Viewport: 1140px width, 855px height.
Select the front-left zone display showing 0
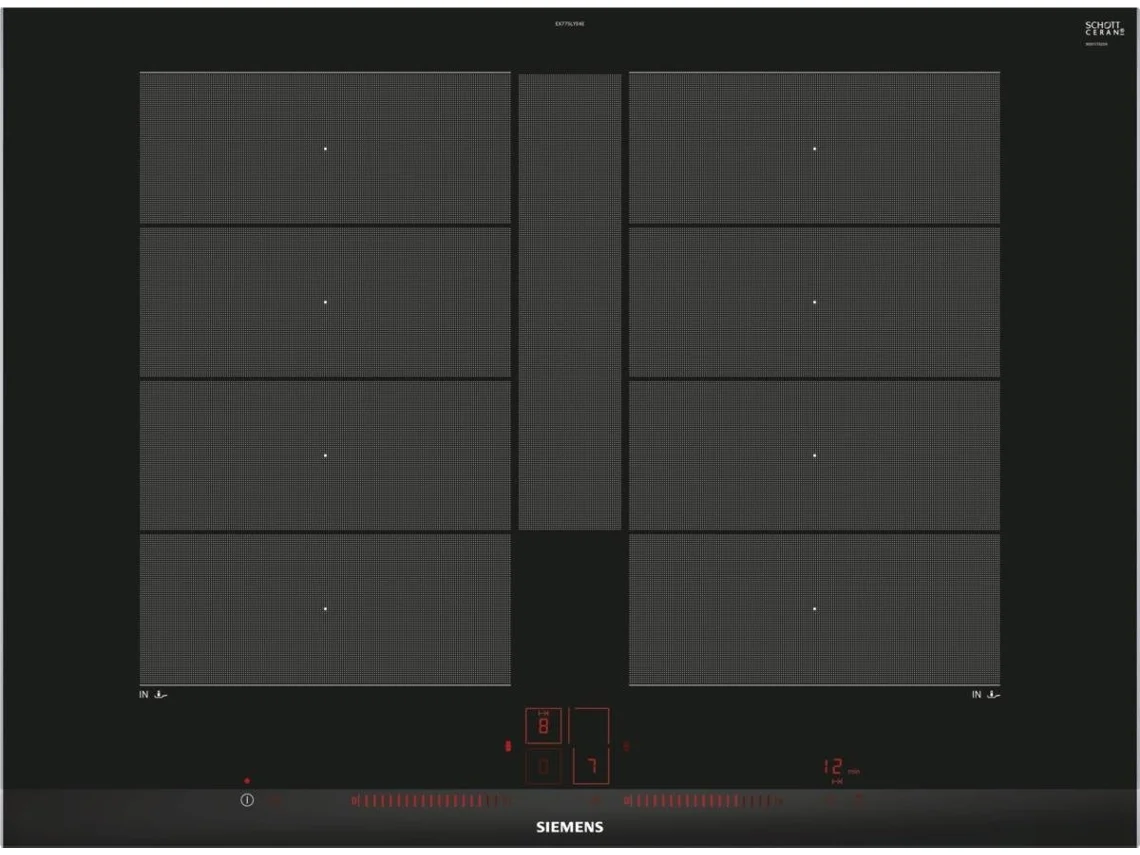coord(543,766)
